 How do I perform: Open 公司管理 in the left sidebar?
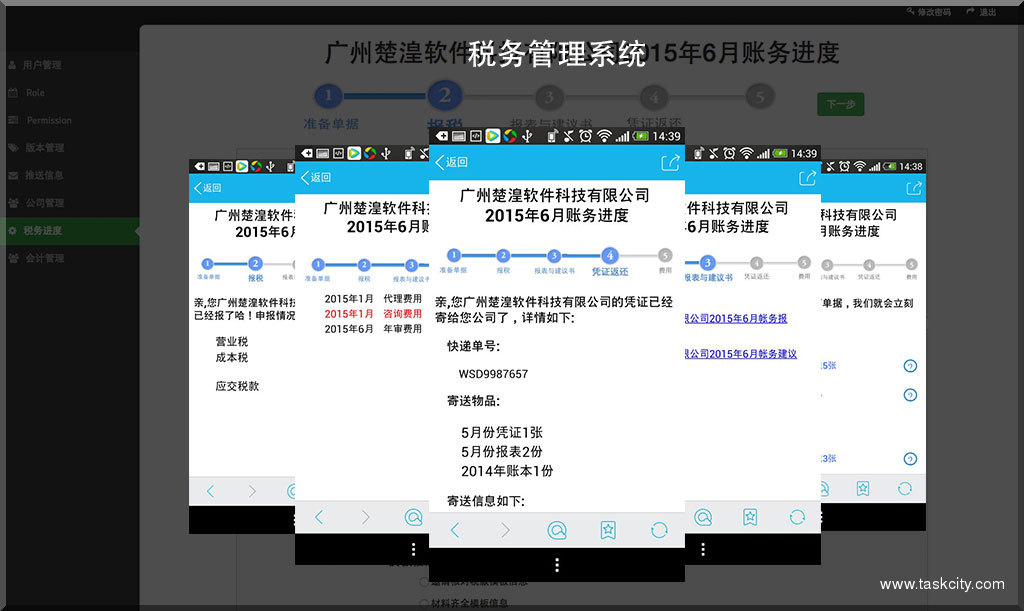[x=44, y=203]
